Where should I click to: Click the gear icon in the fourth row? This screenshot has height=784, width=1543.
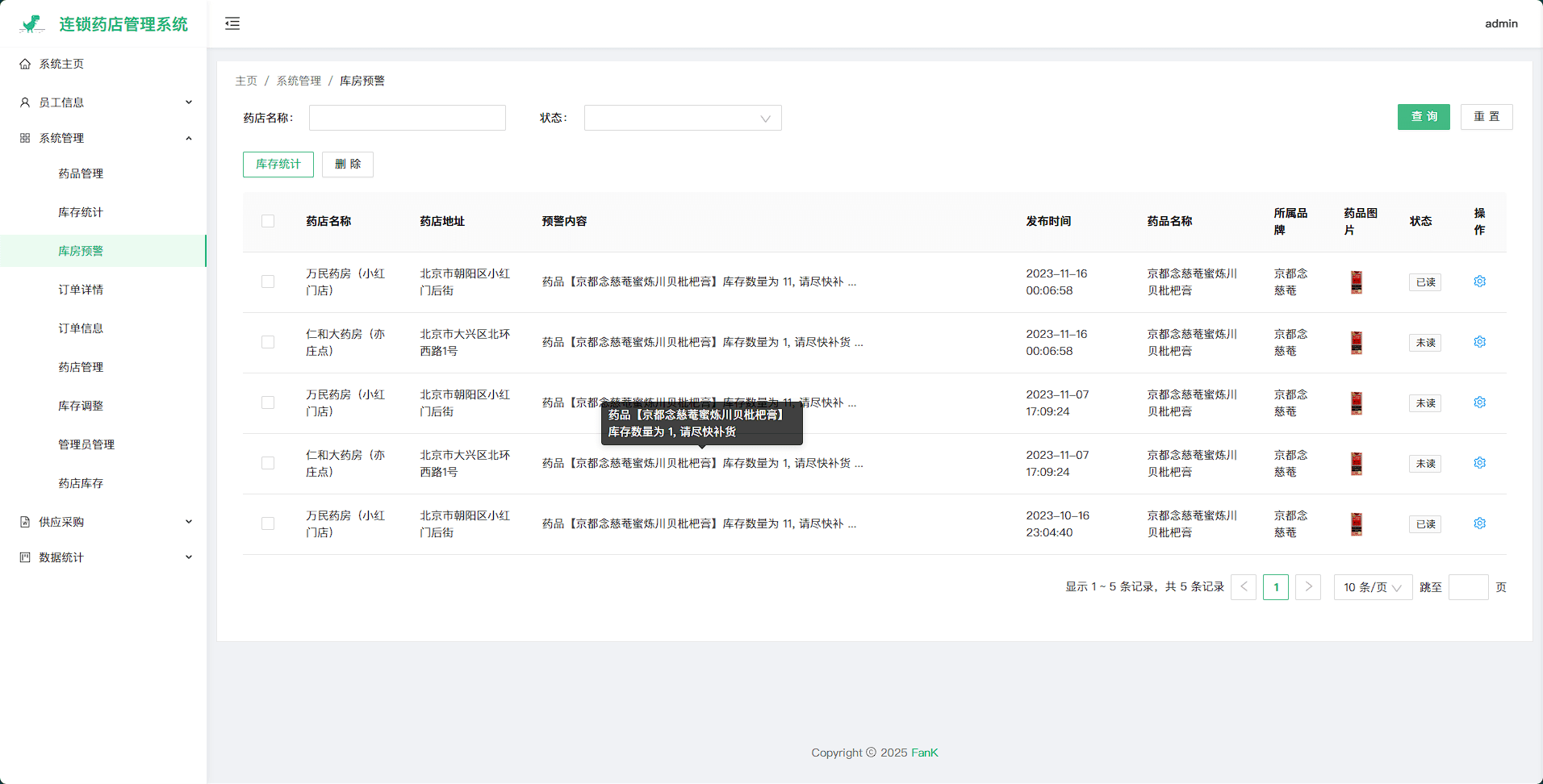point(1479,463)
